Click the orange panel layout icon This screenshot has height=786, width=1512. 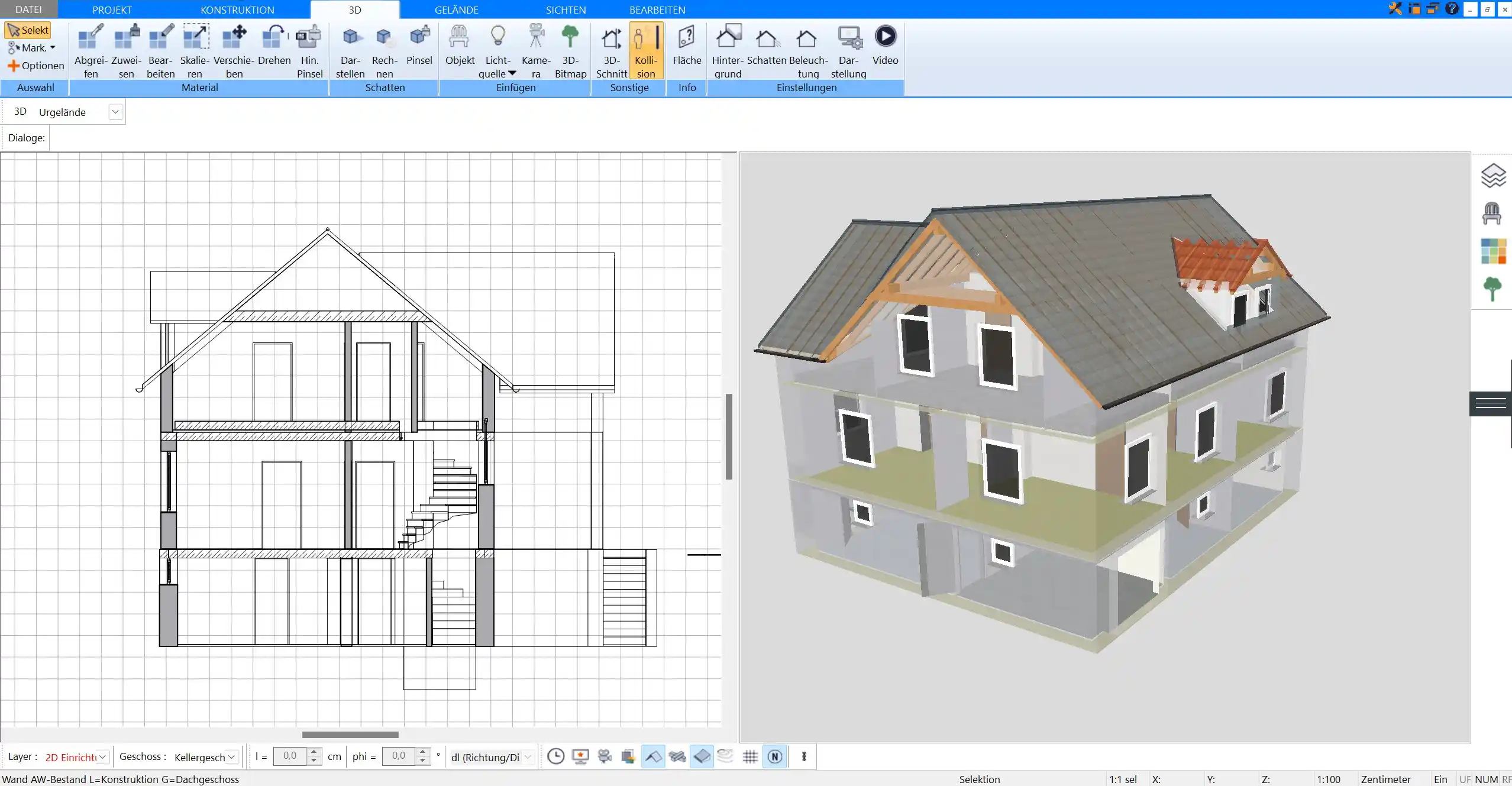tap(1414, 9)
